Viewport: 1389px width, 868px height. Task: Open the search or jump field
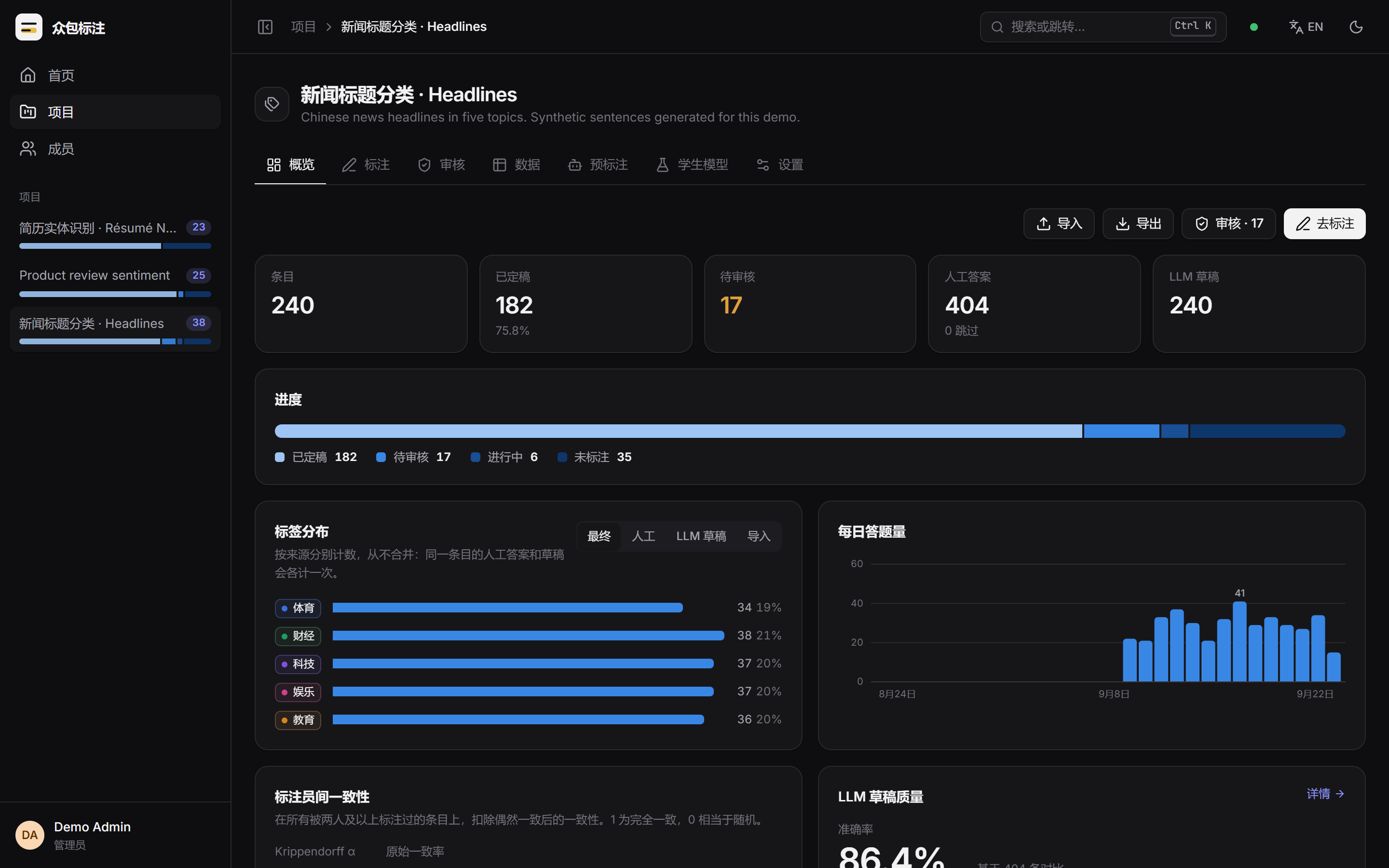[x=1103, y=27]
